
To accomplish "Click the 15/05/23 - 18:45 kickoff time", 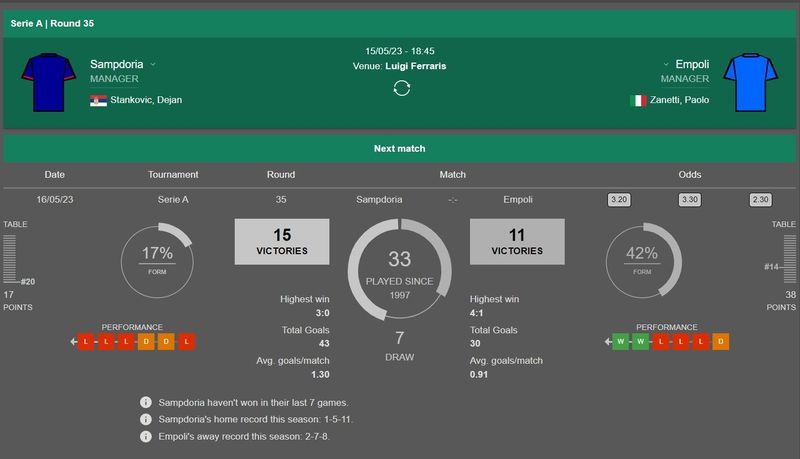I will click(400, 51).
